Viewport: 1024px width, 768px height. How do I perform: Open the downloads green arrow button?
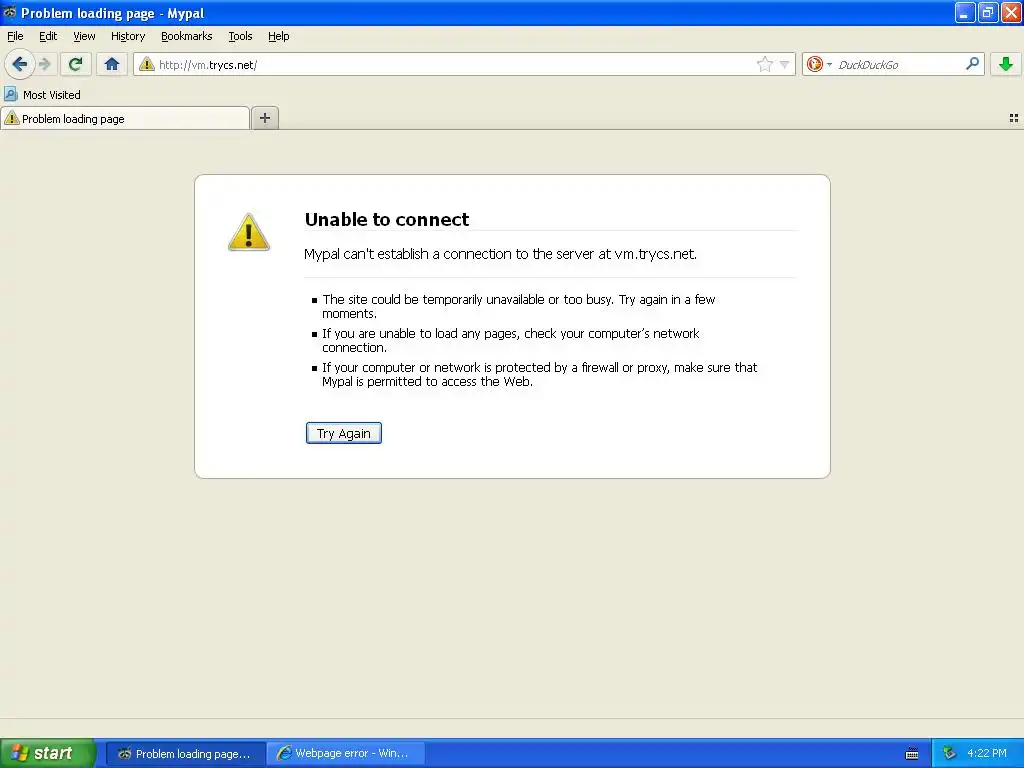click(1006, 64)
